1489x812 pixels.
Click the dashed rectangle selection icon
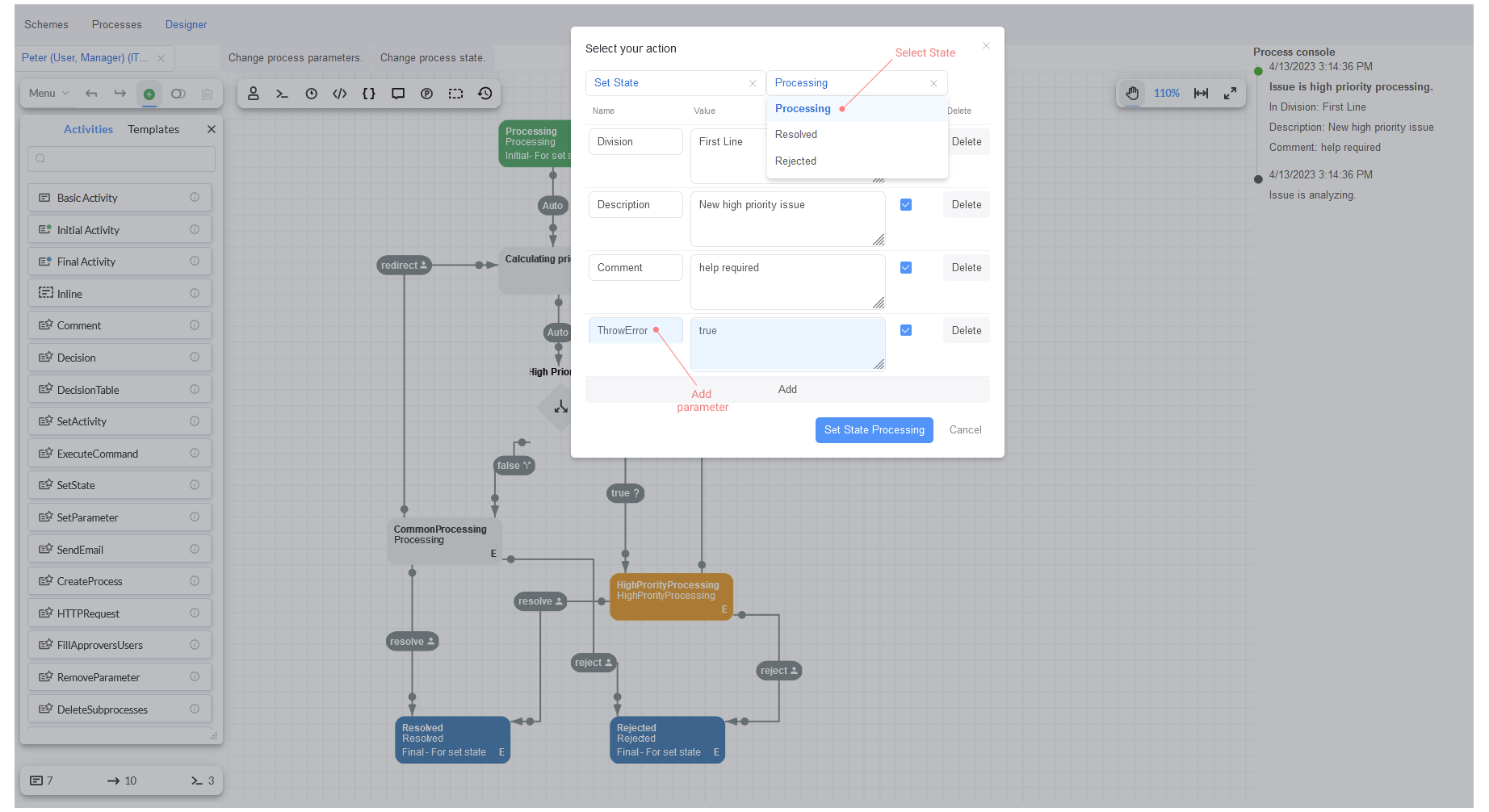point(456,94)
